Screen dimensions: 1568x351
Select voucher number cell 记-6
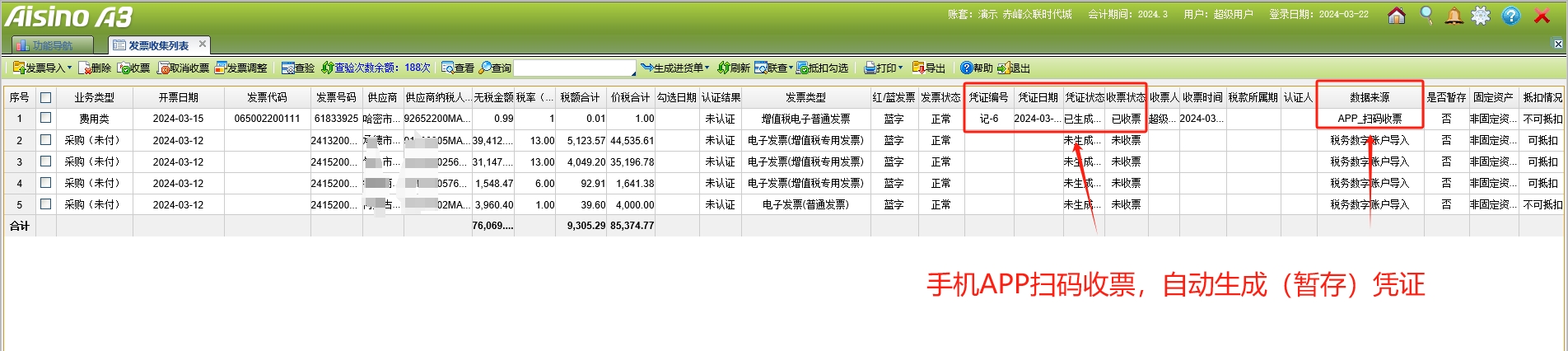click(988, 119)
